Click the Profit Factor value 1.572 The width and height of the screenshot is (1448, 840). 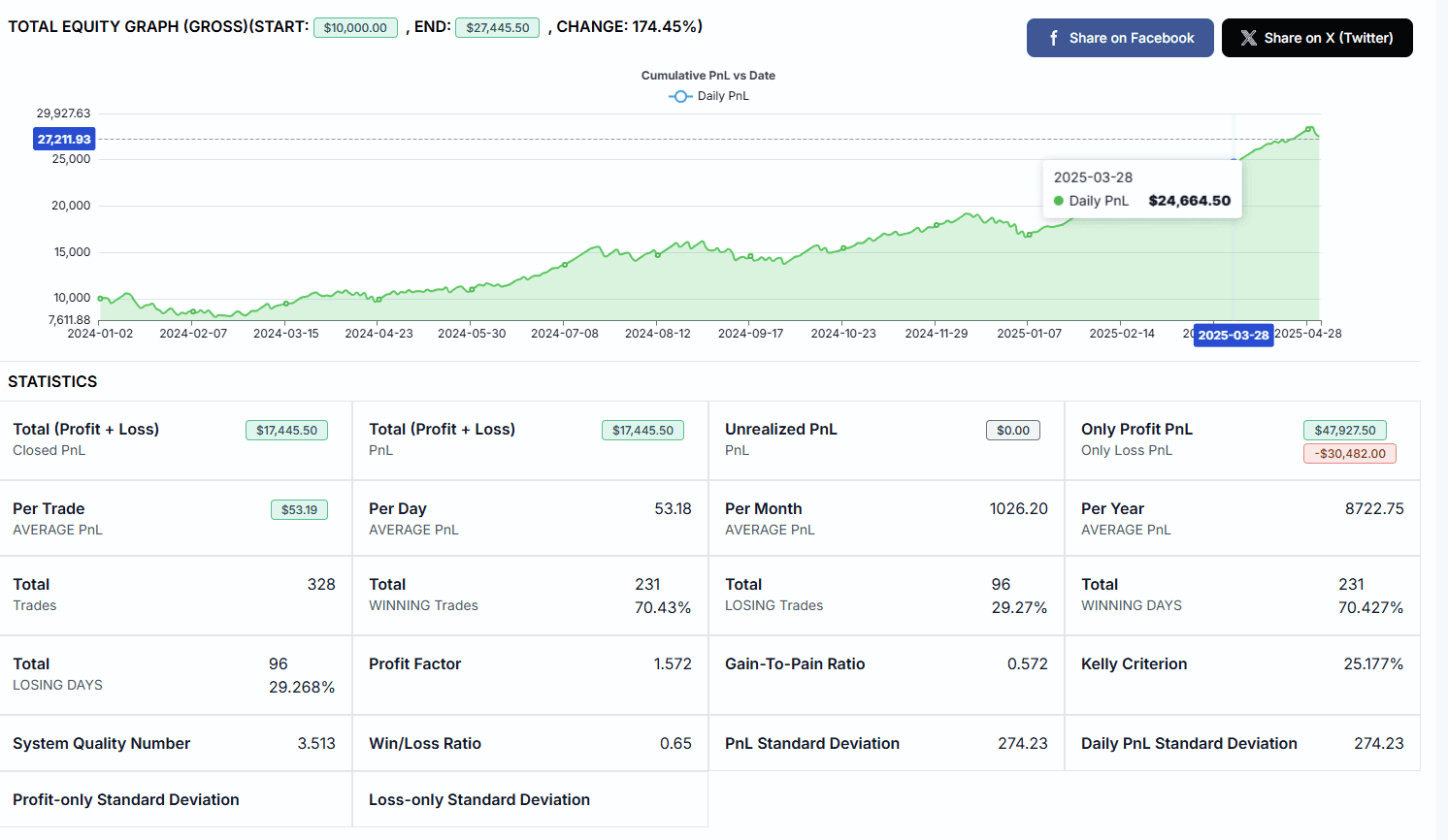pyautogui.click(x=673, y=664)
